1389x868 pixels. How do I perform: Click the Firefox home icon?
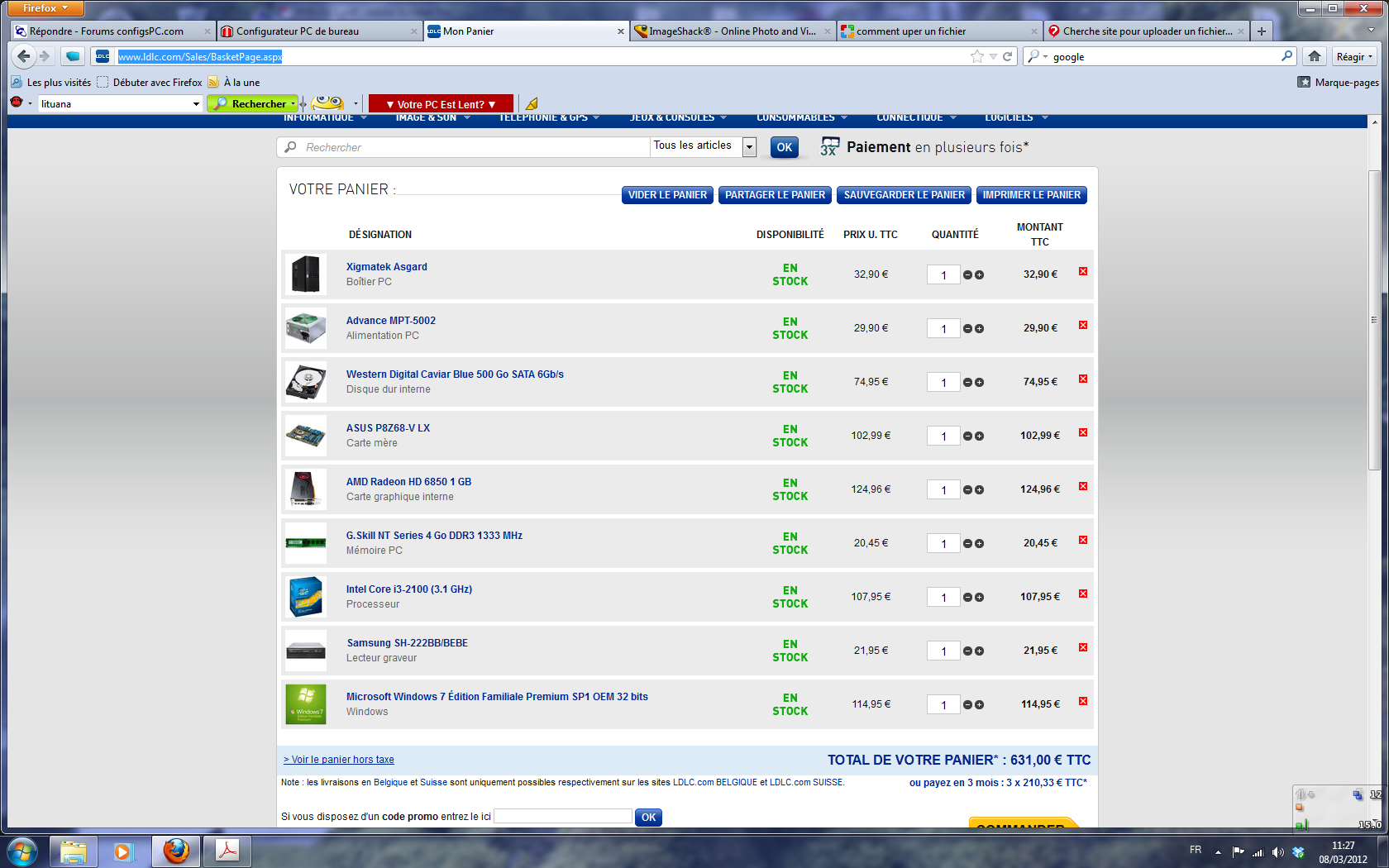[1314, 56]
